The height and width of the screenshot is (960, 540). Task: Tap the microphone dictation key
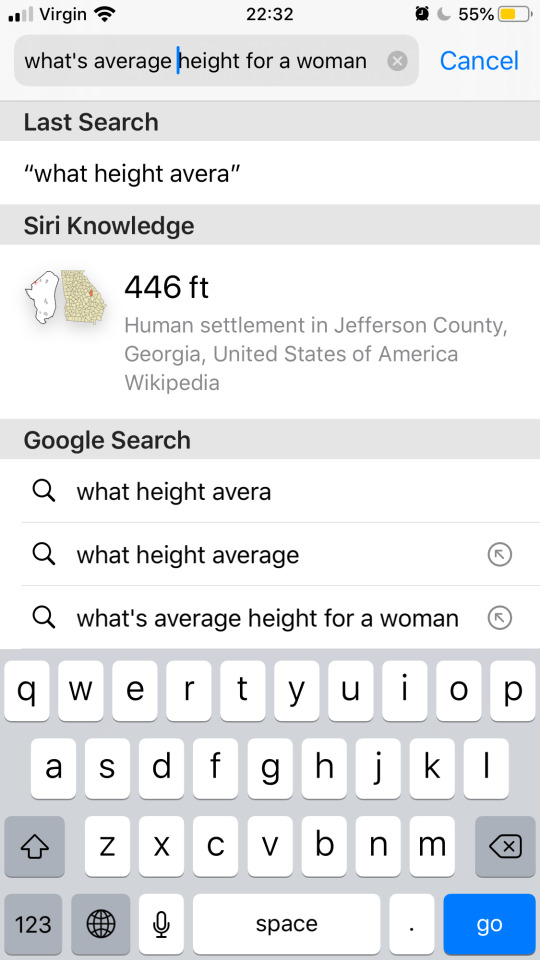pos(161,924)
